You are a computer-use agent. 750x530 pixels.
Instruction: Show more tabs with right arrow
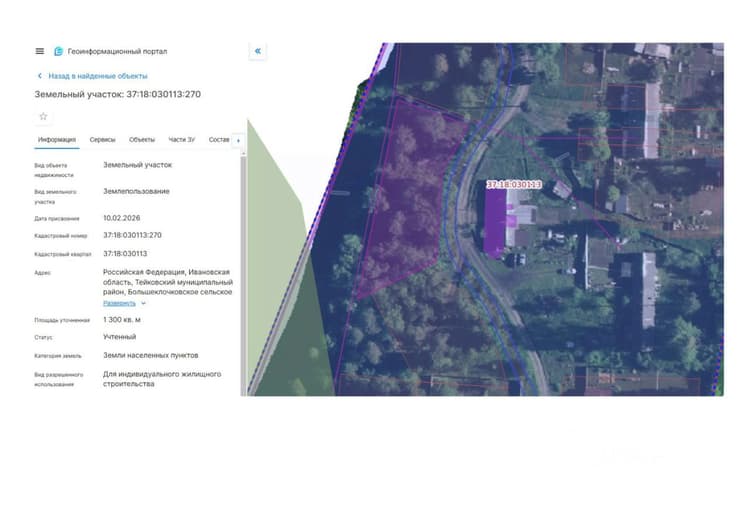[x=238, y=140]
